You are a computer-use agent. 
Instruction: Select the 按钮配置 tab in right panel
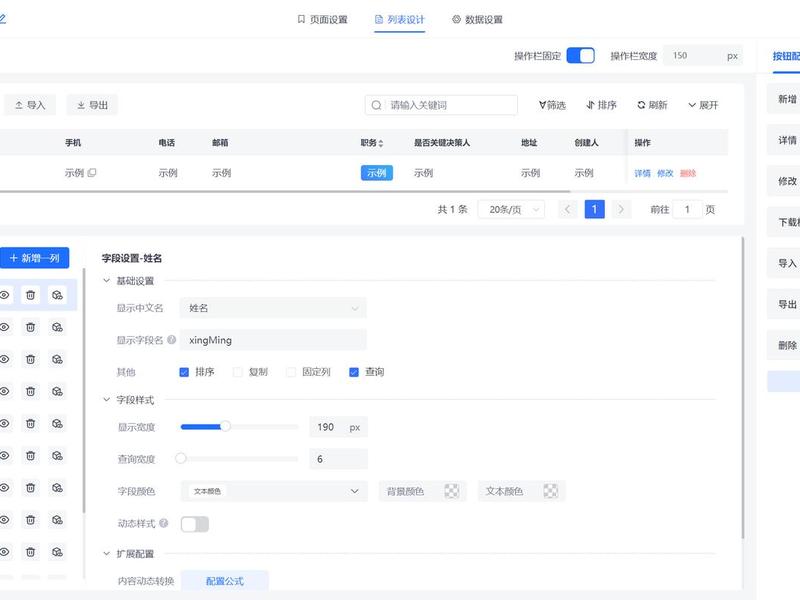pos(786,56)
